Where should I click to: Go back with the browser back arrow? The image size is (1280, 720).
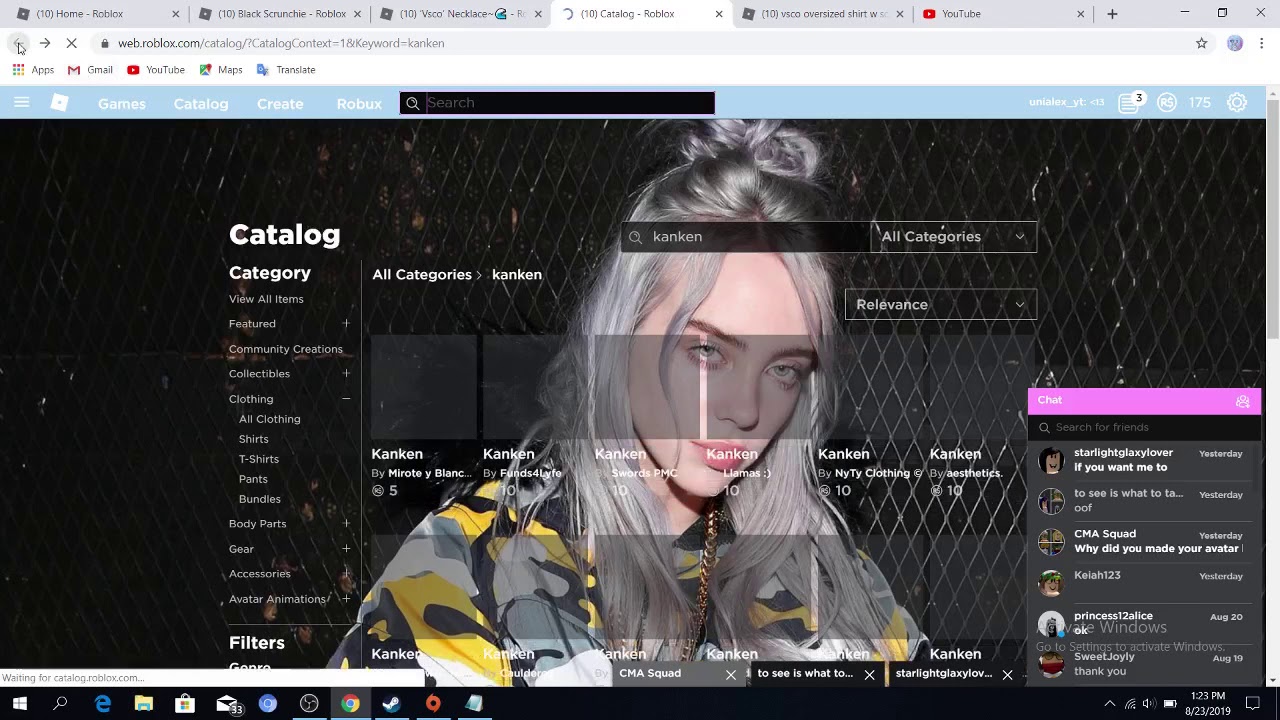[18, 43]
